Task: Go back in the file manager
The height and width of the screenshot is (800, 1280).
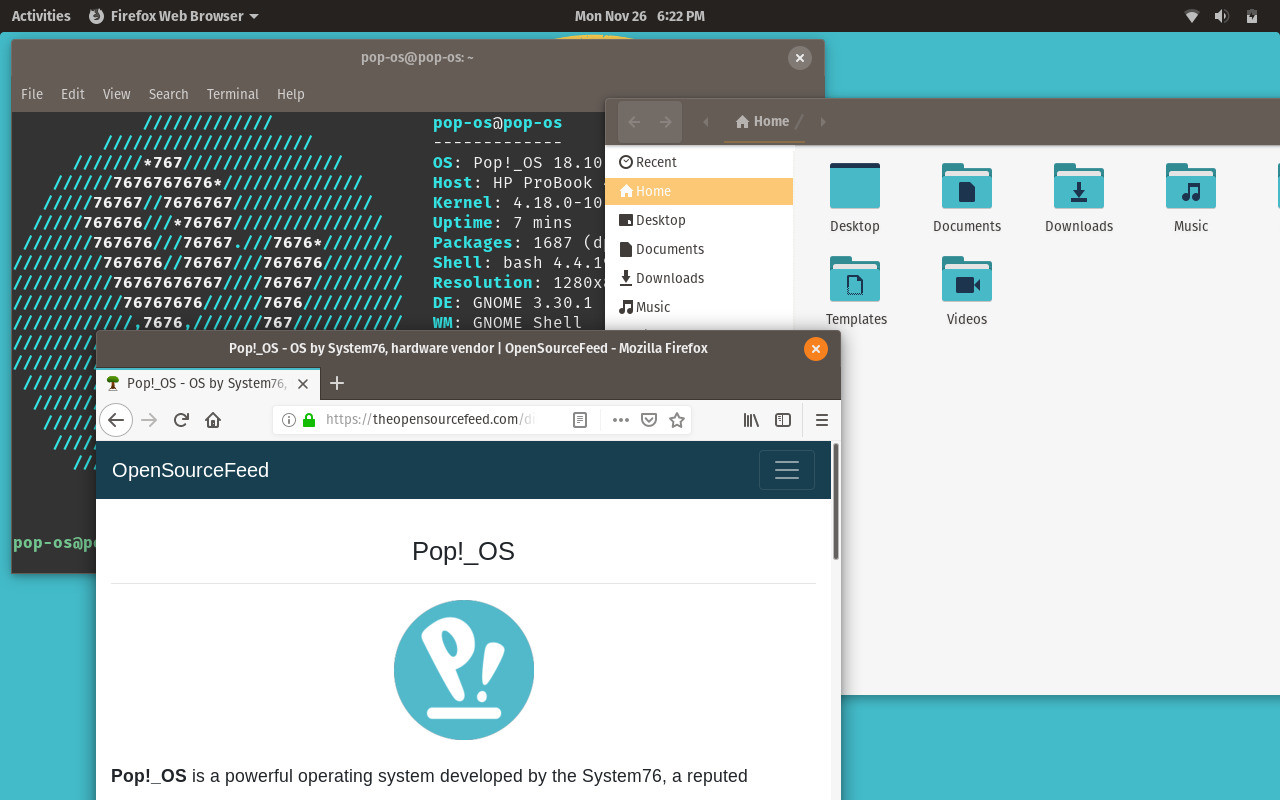Action: [x=633, y=121]
